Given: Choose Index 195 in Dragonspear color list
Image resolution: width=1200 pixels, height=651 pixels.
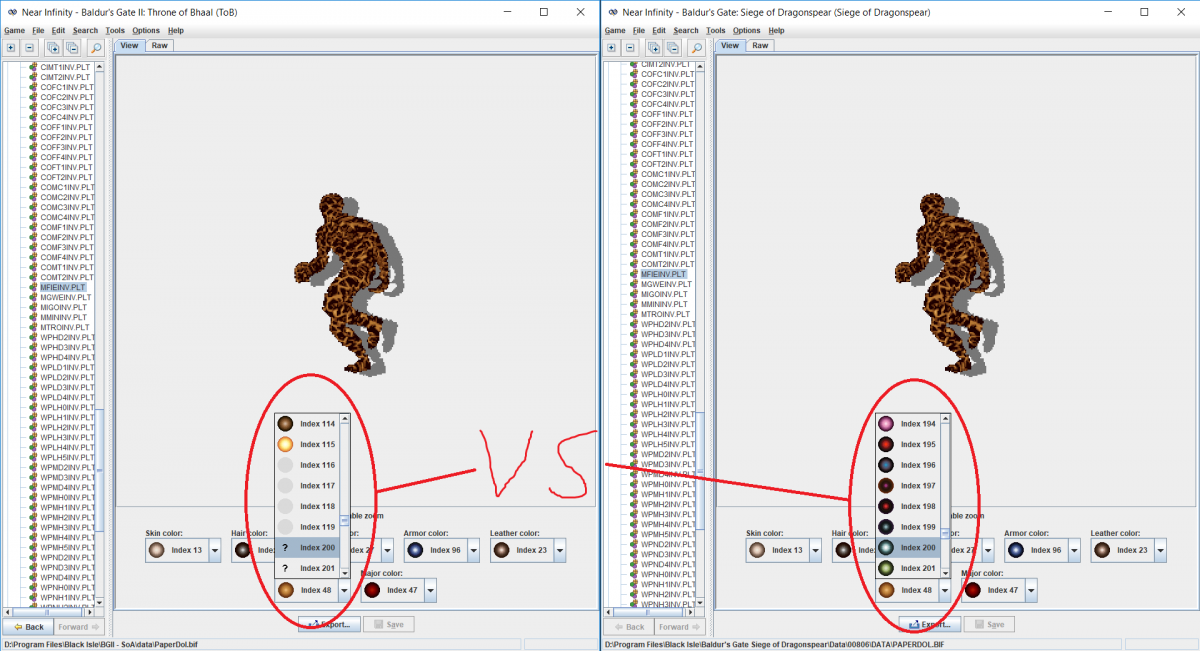Looking at the screenshot, I should [907, 444].
